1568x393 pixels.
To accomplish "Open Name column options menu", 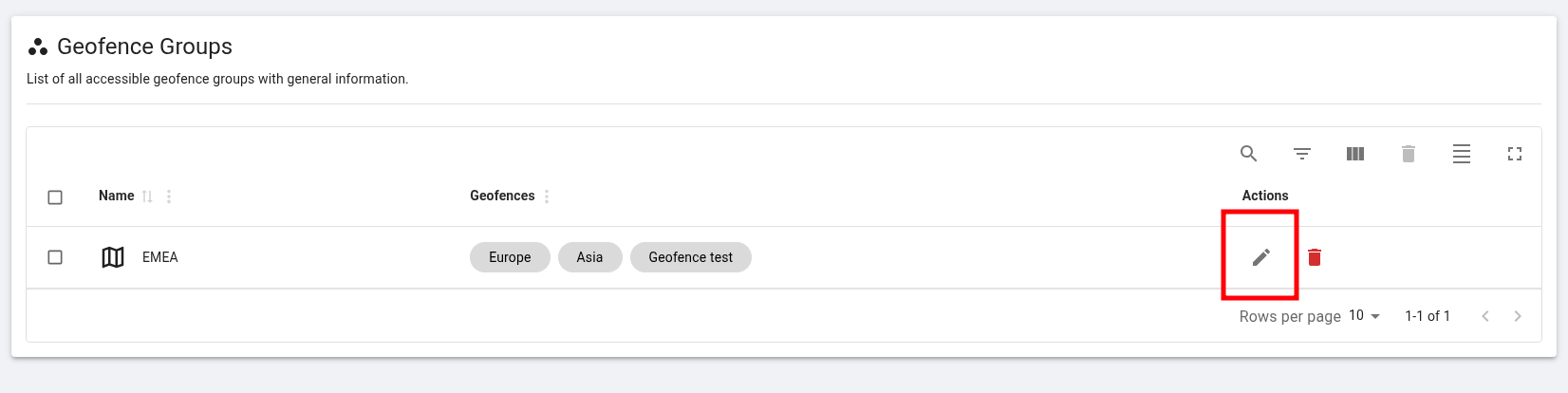I will coord(169,196).
